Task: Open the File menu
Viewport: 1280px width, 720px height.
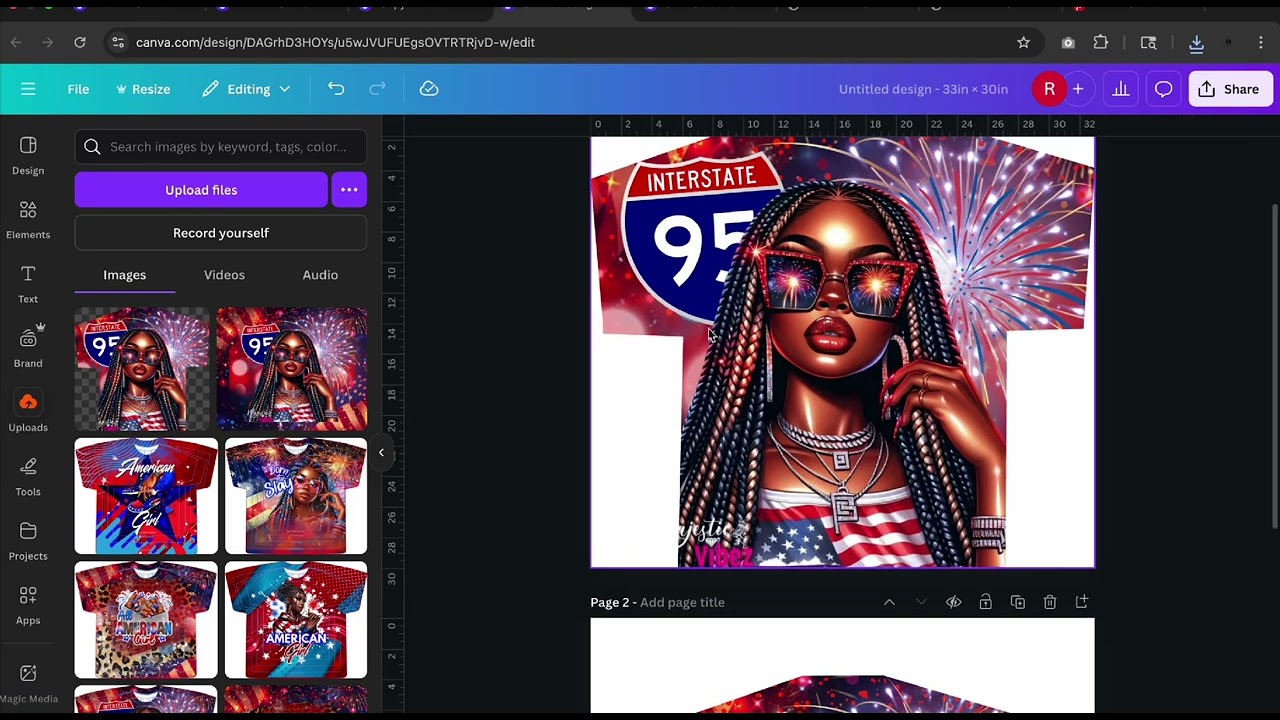Action: (x=78, y=89)
